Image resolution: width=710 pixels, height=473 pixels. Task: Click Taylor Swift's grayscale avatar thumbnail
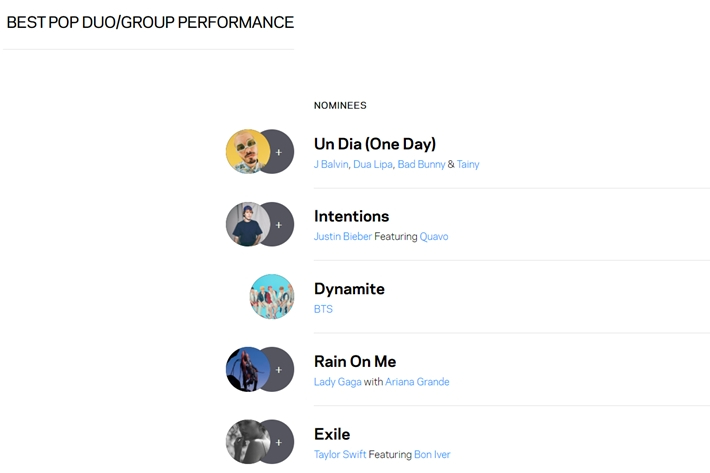tap(248, 442)
